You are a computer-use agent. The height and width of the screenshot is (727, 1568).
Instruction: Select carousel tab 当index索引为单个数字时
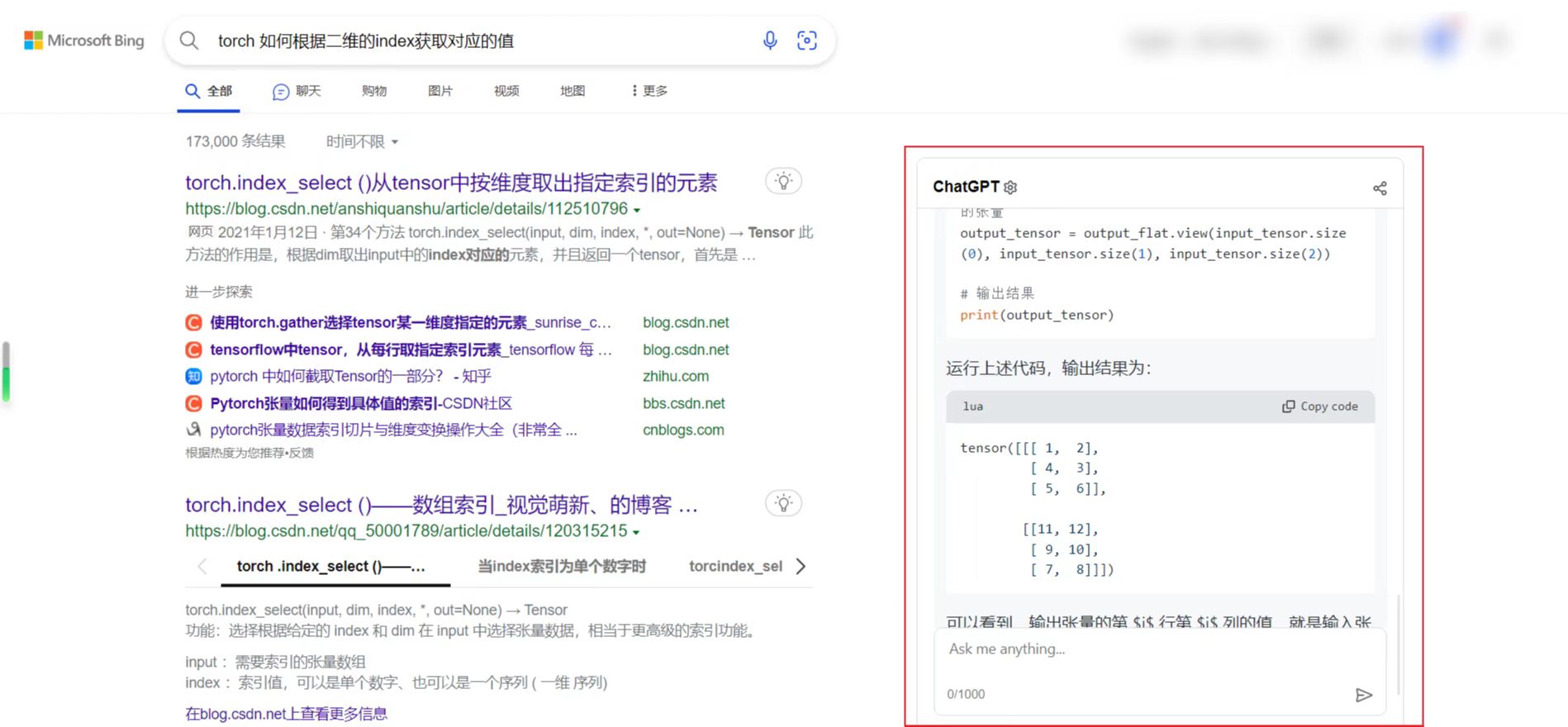click(562, 566)
